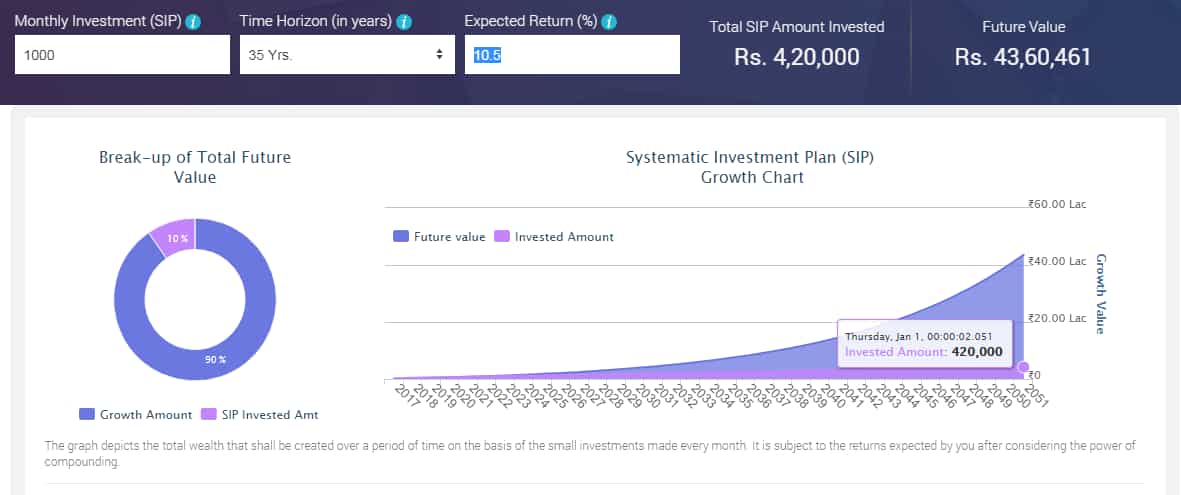Toggle Future value series in chart legend
Screen dimensions: 1181x495
tap(439, 237)
